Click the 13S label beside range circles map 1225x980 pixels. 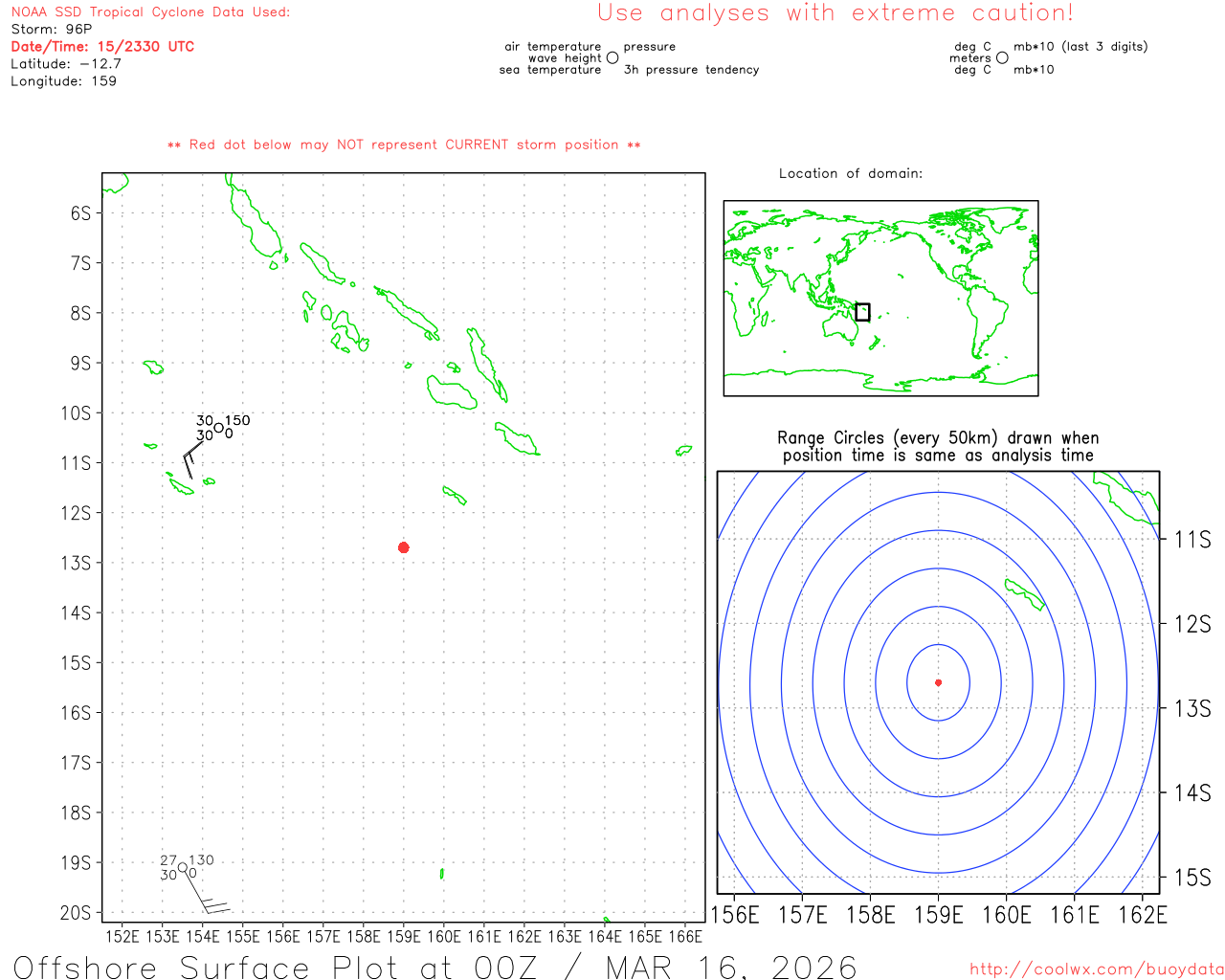[x=1192, y=708]
